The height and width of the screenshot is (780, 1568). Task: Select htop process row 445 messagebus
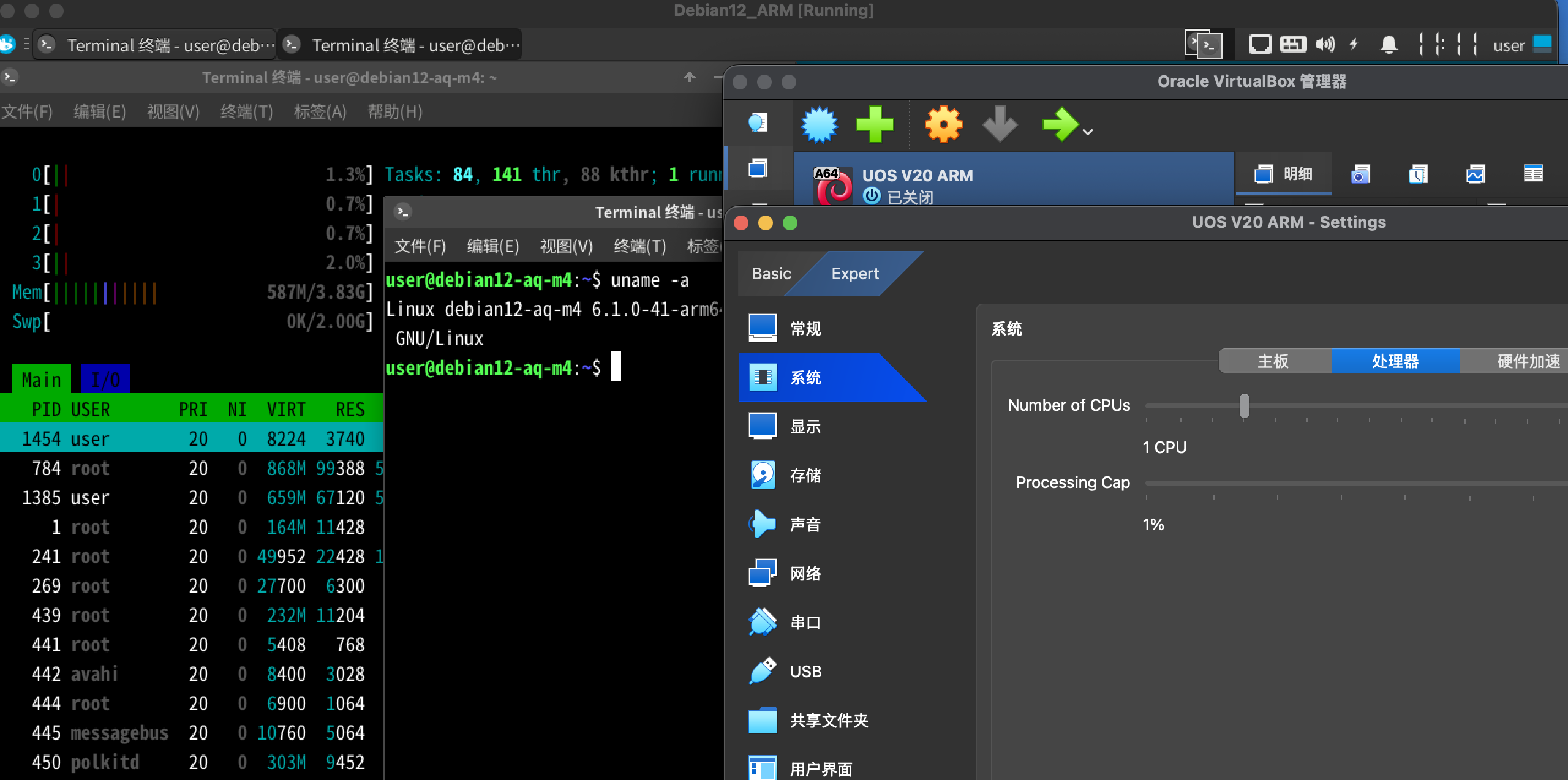(192, 732)
